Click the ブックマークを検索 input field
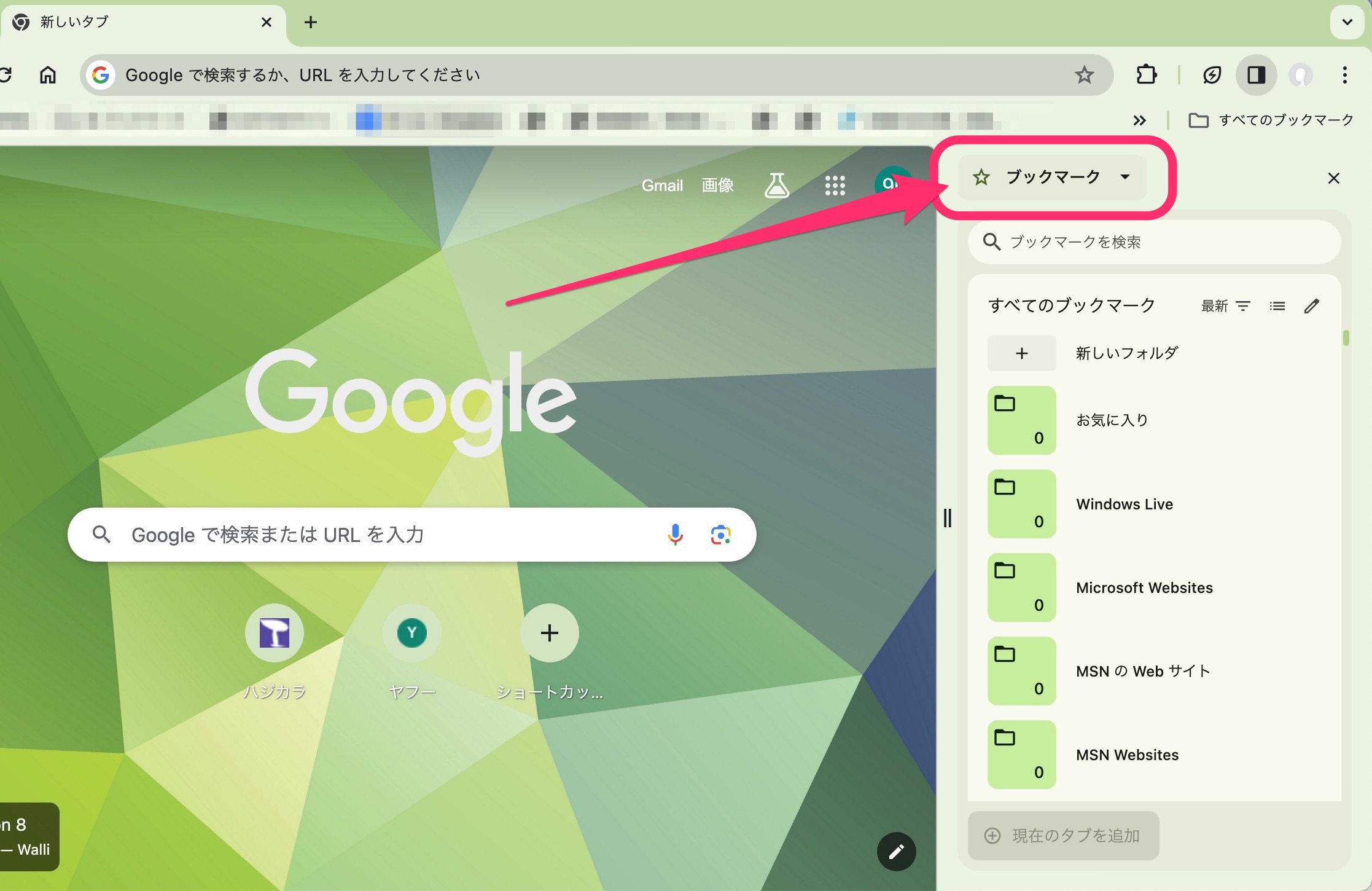This screenshot has width=1372, height=891. pyautogui.click(x=1153, y=241)
